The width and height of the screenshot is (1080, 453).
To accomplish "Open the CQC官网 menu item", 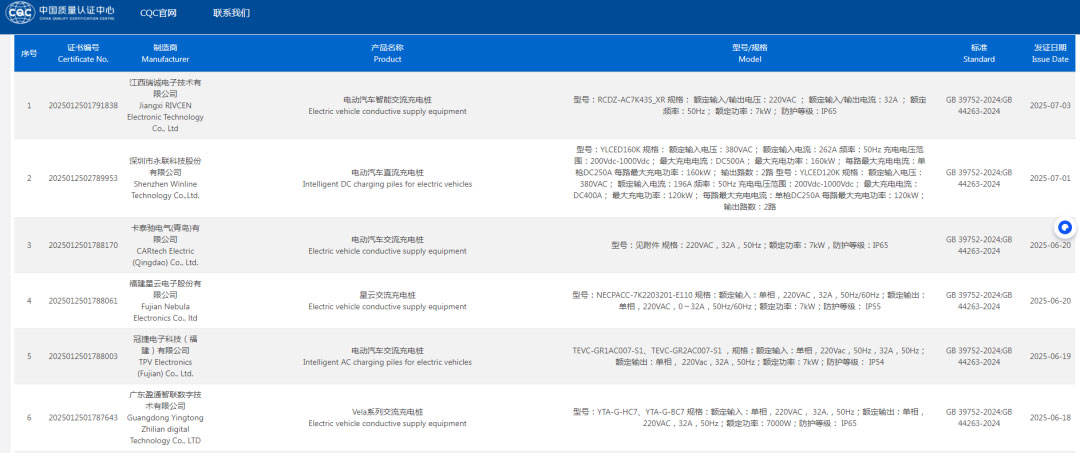I will click(x=158, y=14).
